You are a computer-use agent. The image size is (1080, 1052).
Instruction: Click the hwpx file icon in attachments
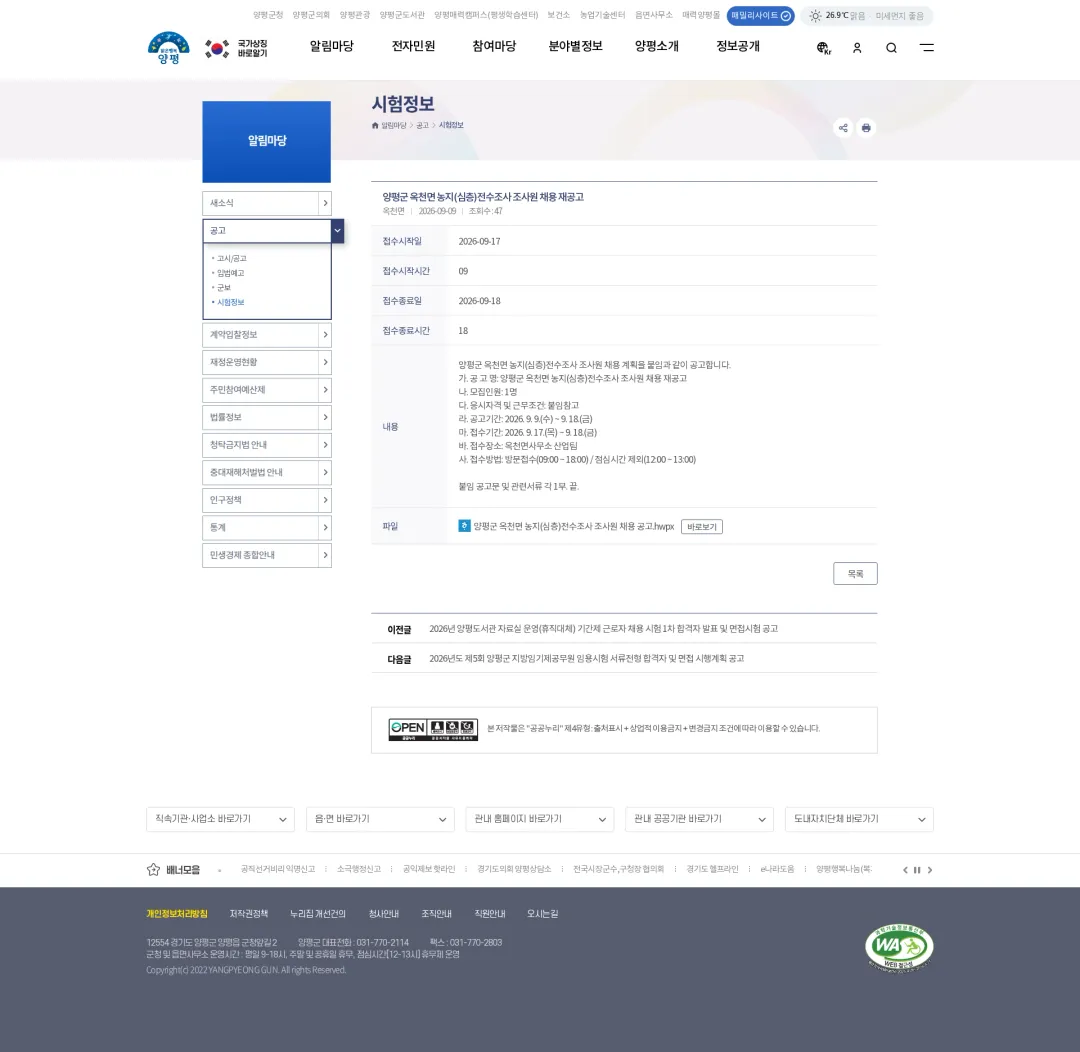(464, 526)
